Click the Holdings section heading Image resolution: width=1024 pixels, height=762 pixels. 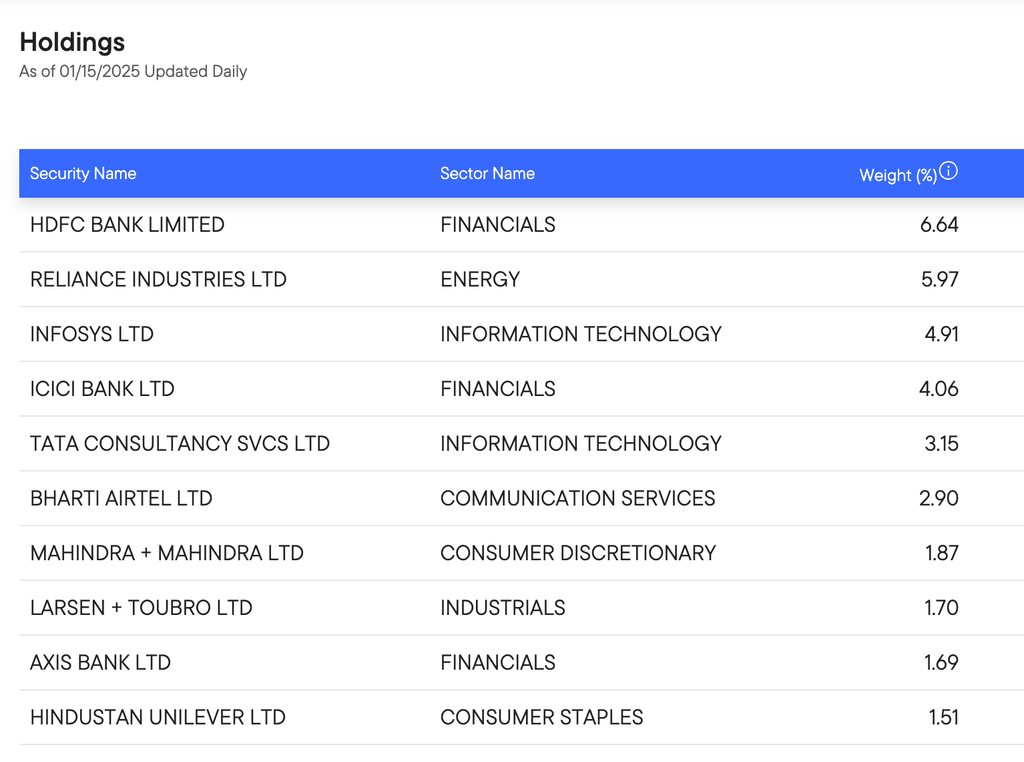(x=72, y=42)
